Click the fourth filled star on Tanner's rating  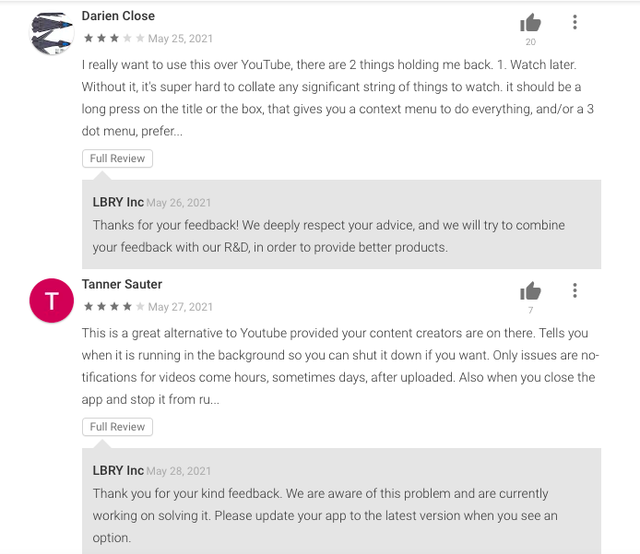point(127,307)
